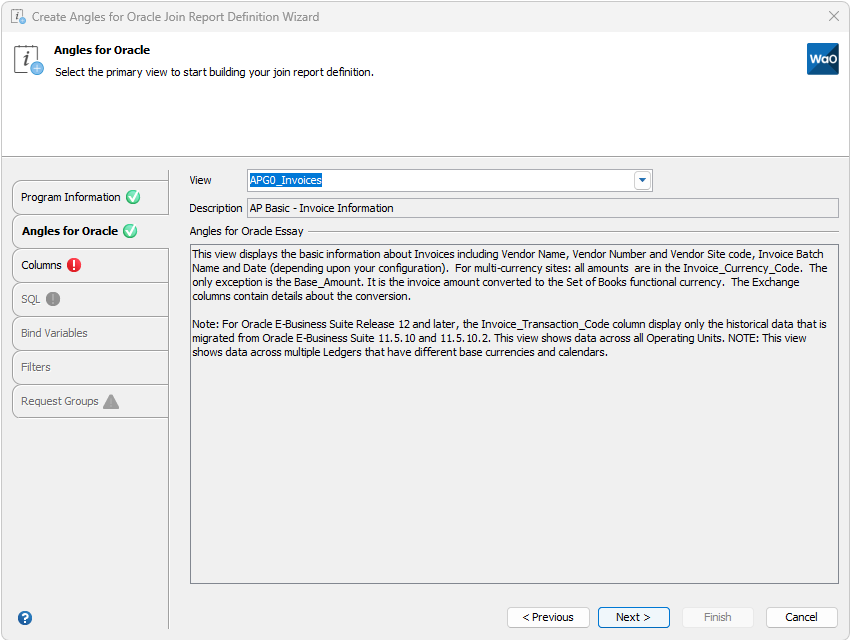The image size is (850, 640).
Task: Click the red error icon beside Columns
Action: [x=74, y=265]
